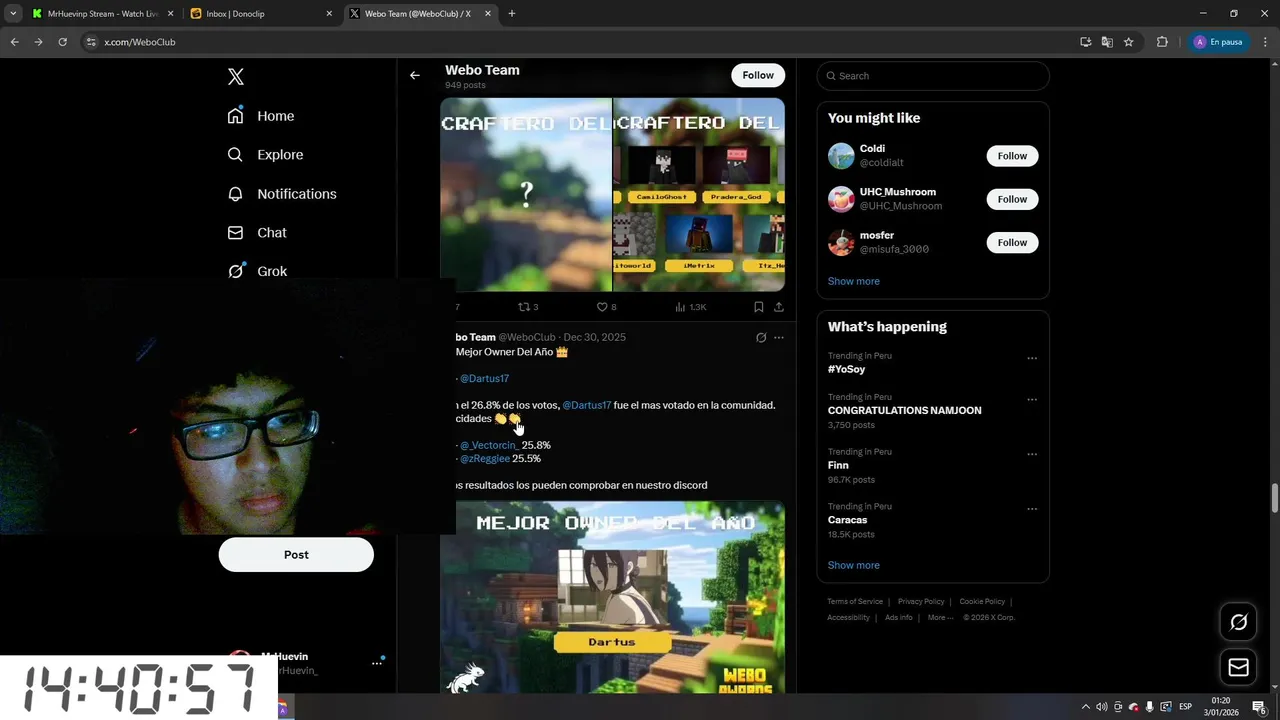
Task: Open the #YoSoy trend
Action: point(846,369)
